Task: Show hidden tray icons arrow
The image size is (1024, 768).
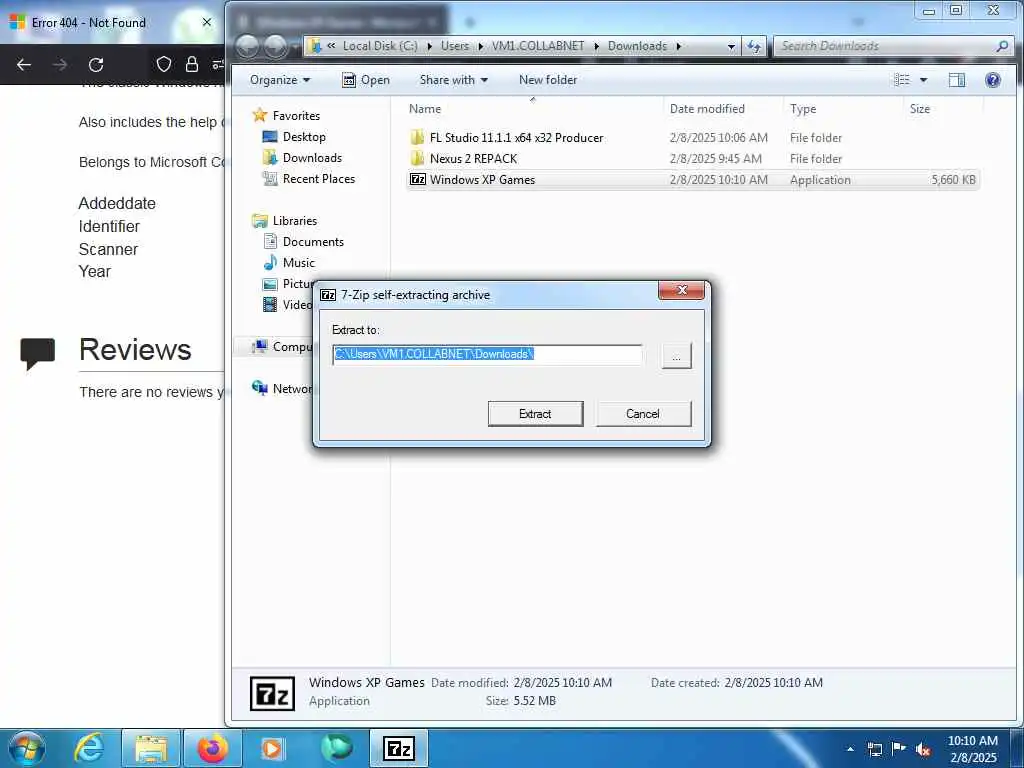Action: point(850,749)
